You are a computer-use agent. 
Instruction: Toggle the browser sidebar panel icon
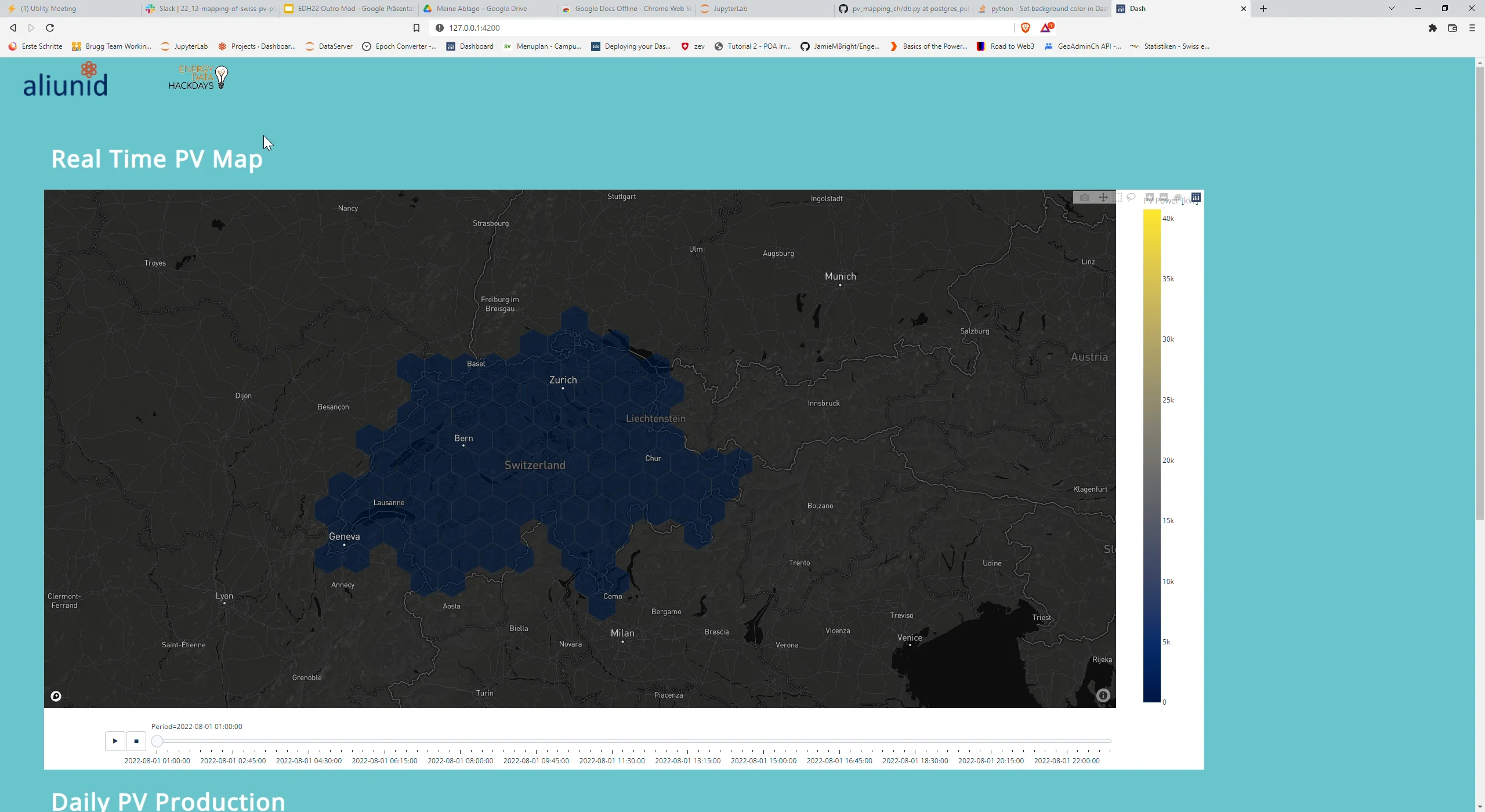click(1453, 28)
